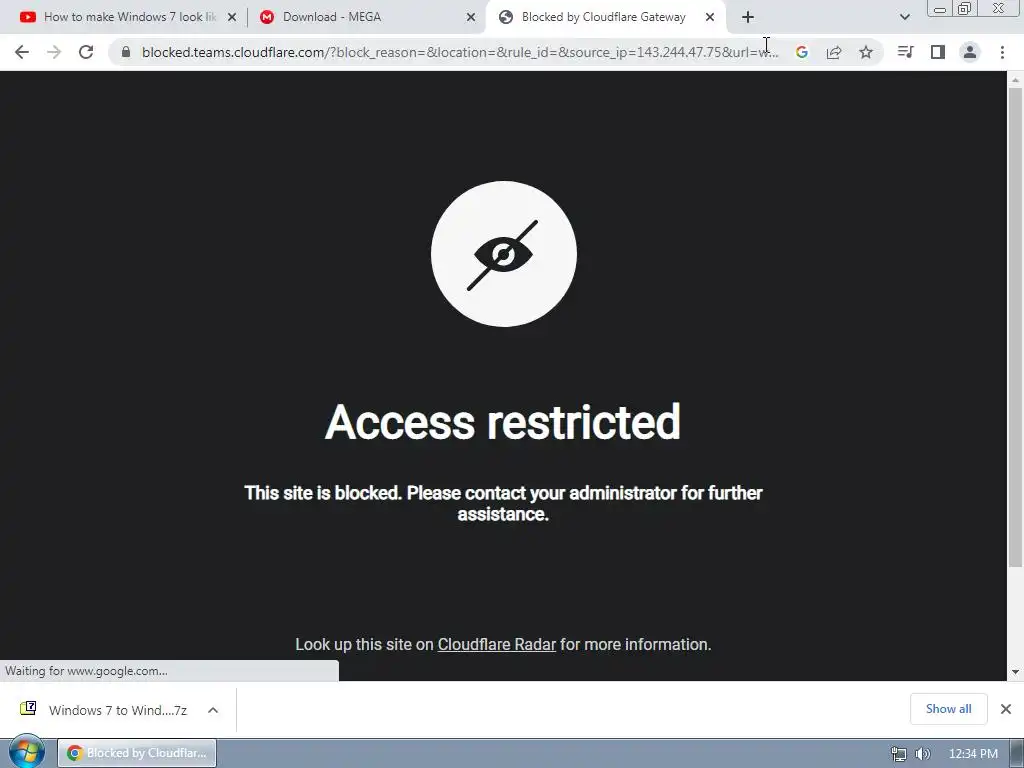Expand options for the Windows 7 to Wind...7z download
This screenshot has width=1024, height=768.
[213, 710]
